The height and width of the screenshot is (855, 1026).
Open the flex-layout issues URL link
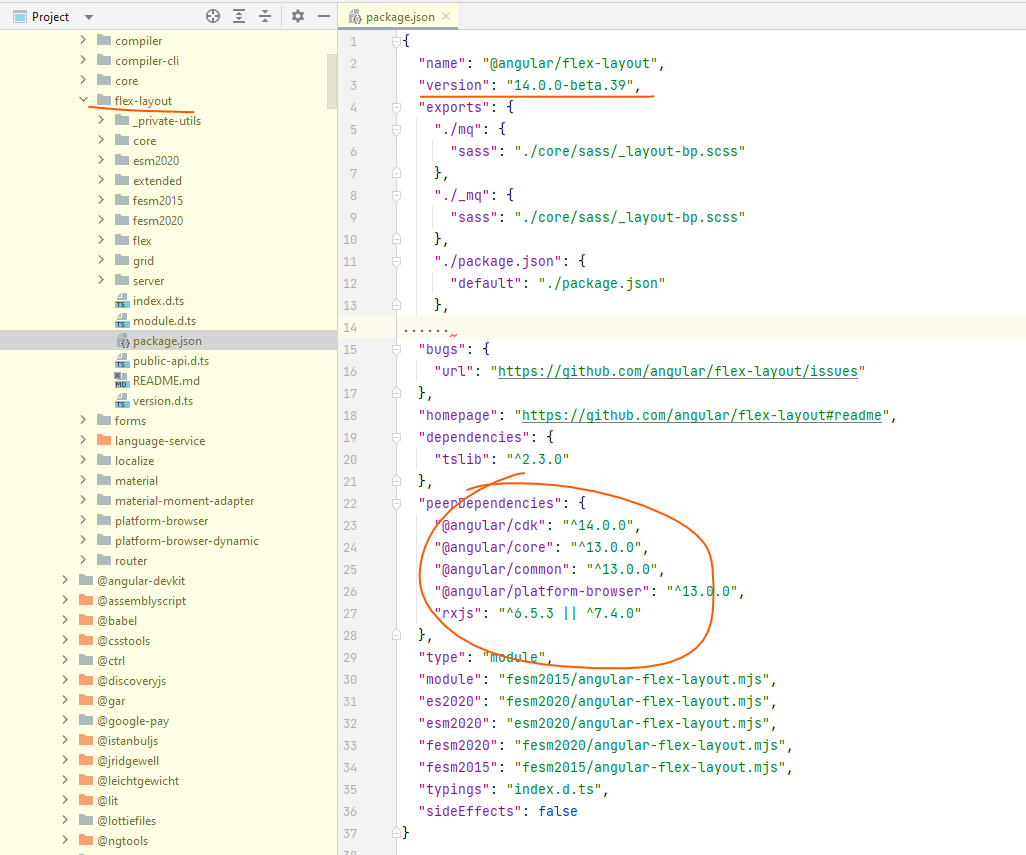678,372
